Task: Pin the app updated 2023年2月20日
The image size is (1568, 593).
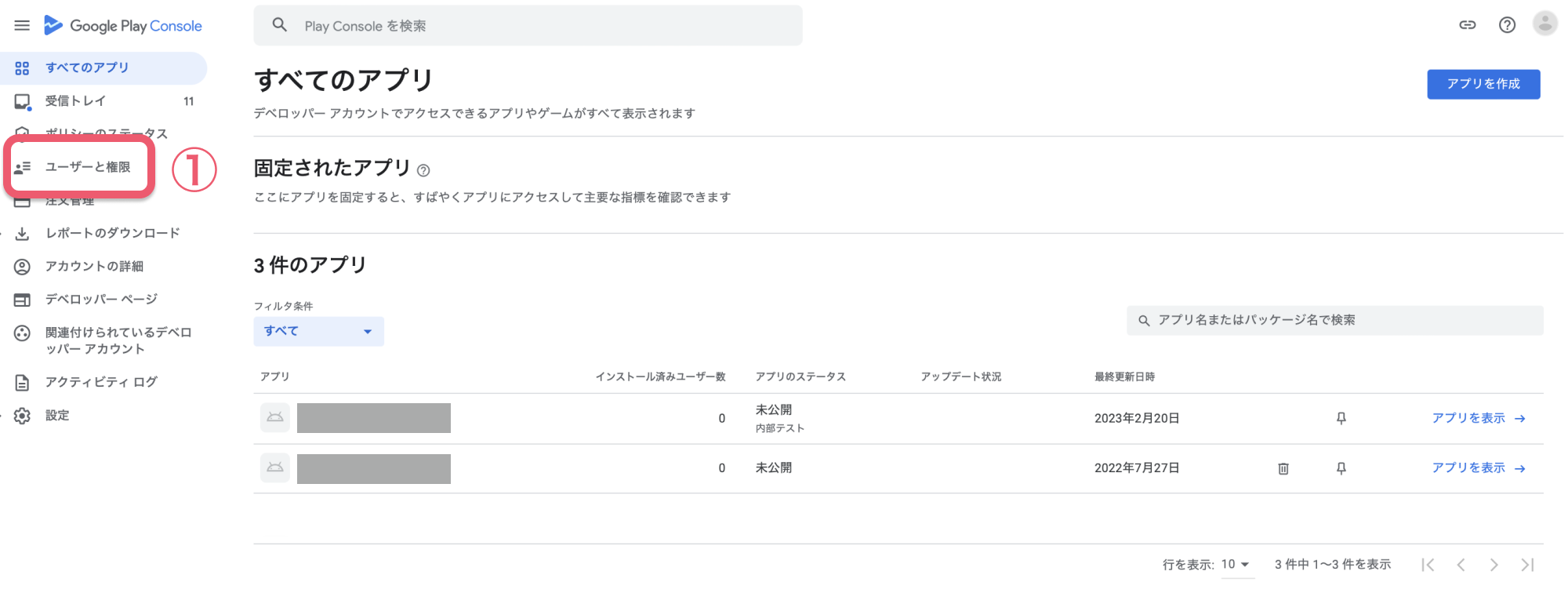Action: pos(1341,418)
